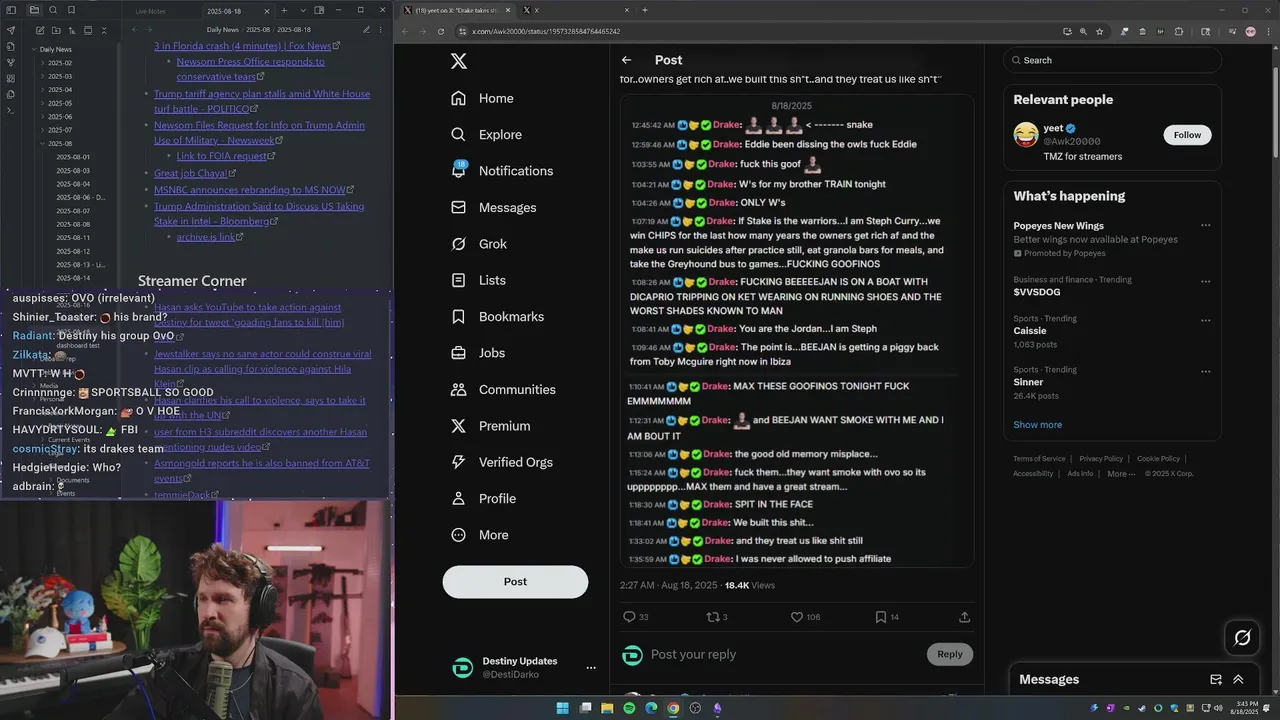Click Chrome reload button

[x=440, y=31]
